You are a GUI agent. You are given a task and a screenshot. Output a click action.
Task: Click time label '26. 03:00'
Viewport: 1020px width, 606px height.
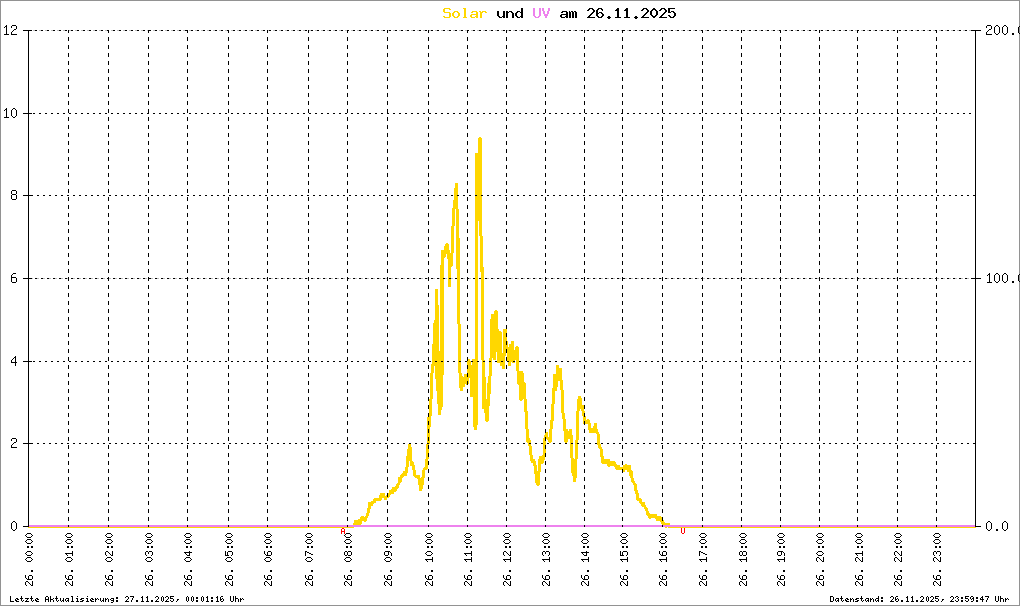pos(149,559)
